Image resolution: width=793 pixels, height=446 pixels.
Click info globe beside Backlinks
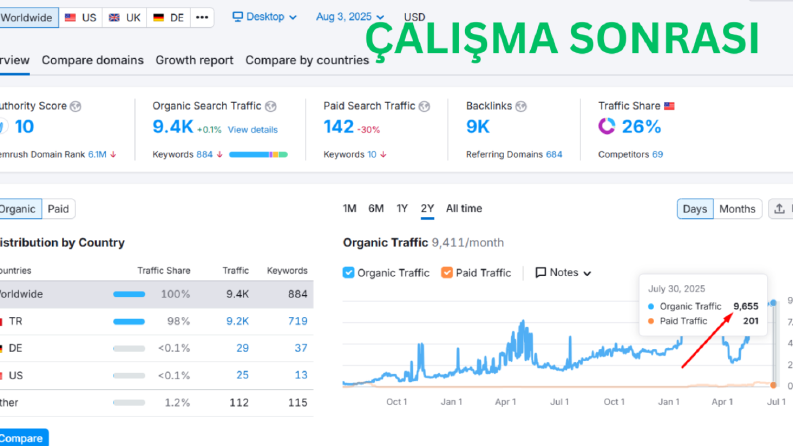click(x=521, y=106)
